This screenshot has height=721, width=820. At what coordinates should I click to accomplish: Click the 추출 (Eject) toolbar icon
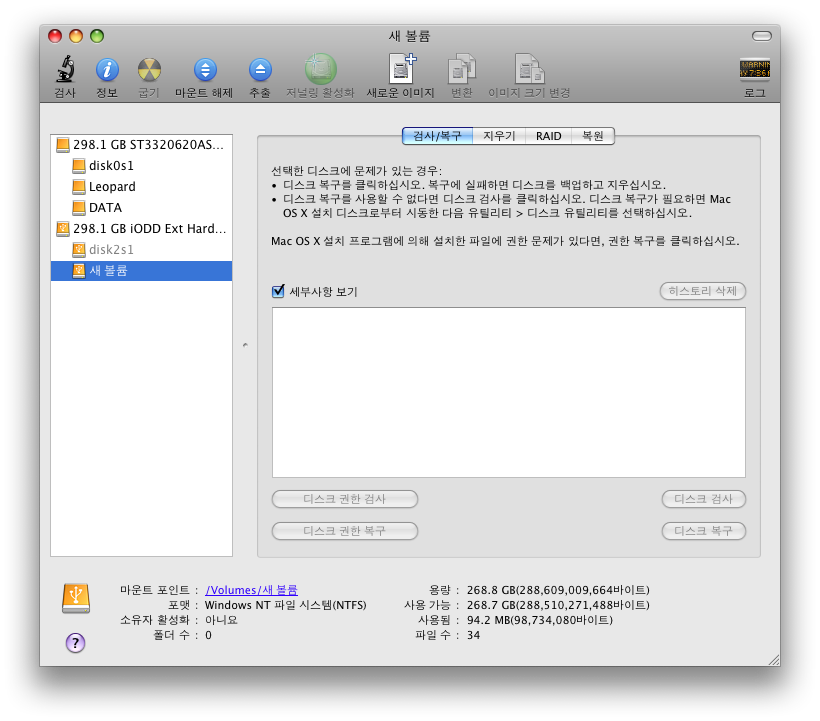[260, 70]
